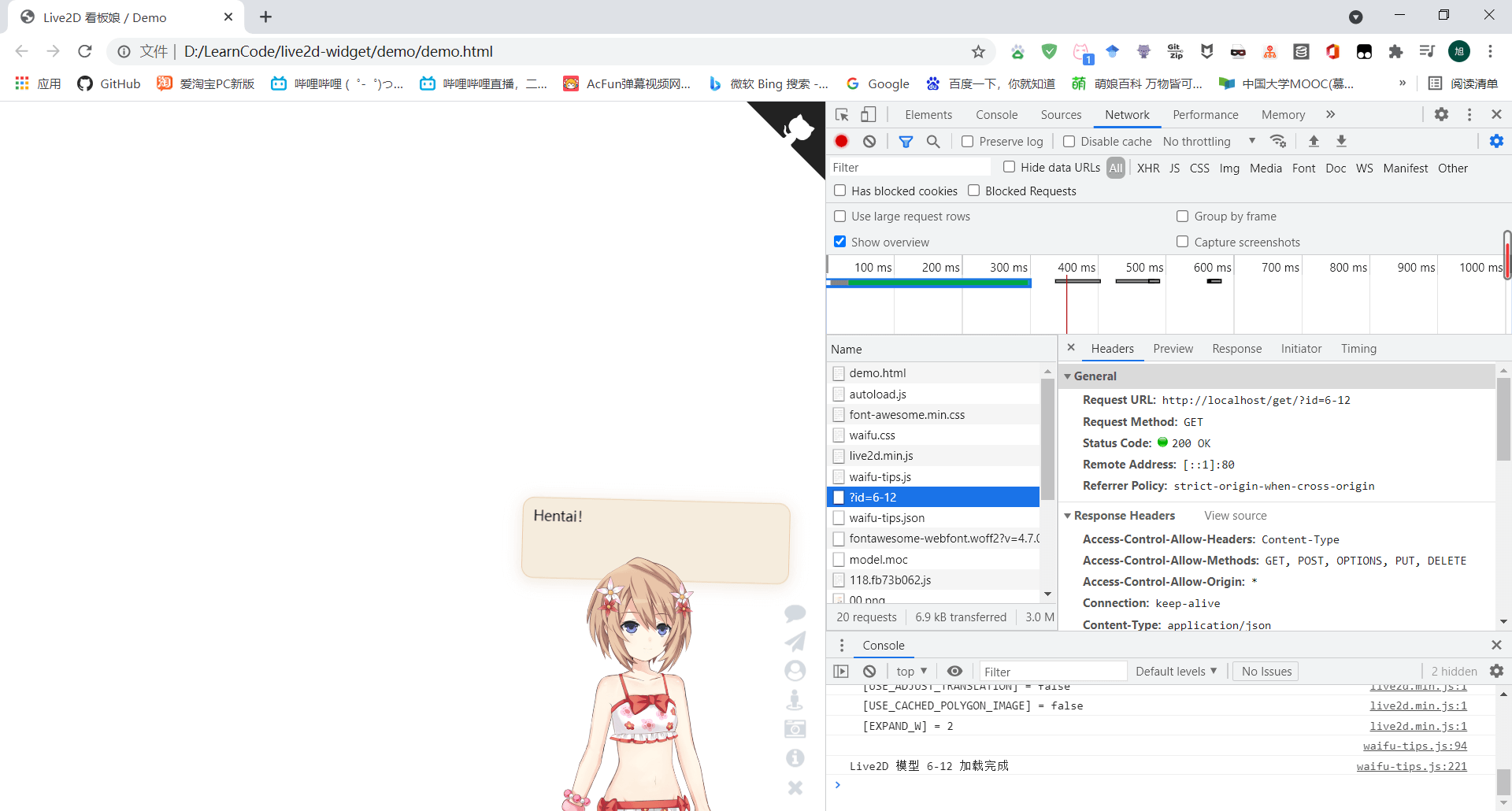Select waifu-tips.js in the request list

(880, 476)
